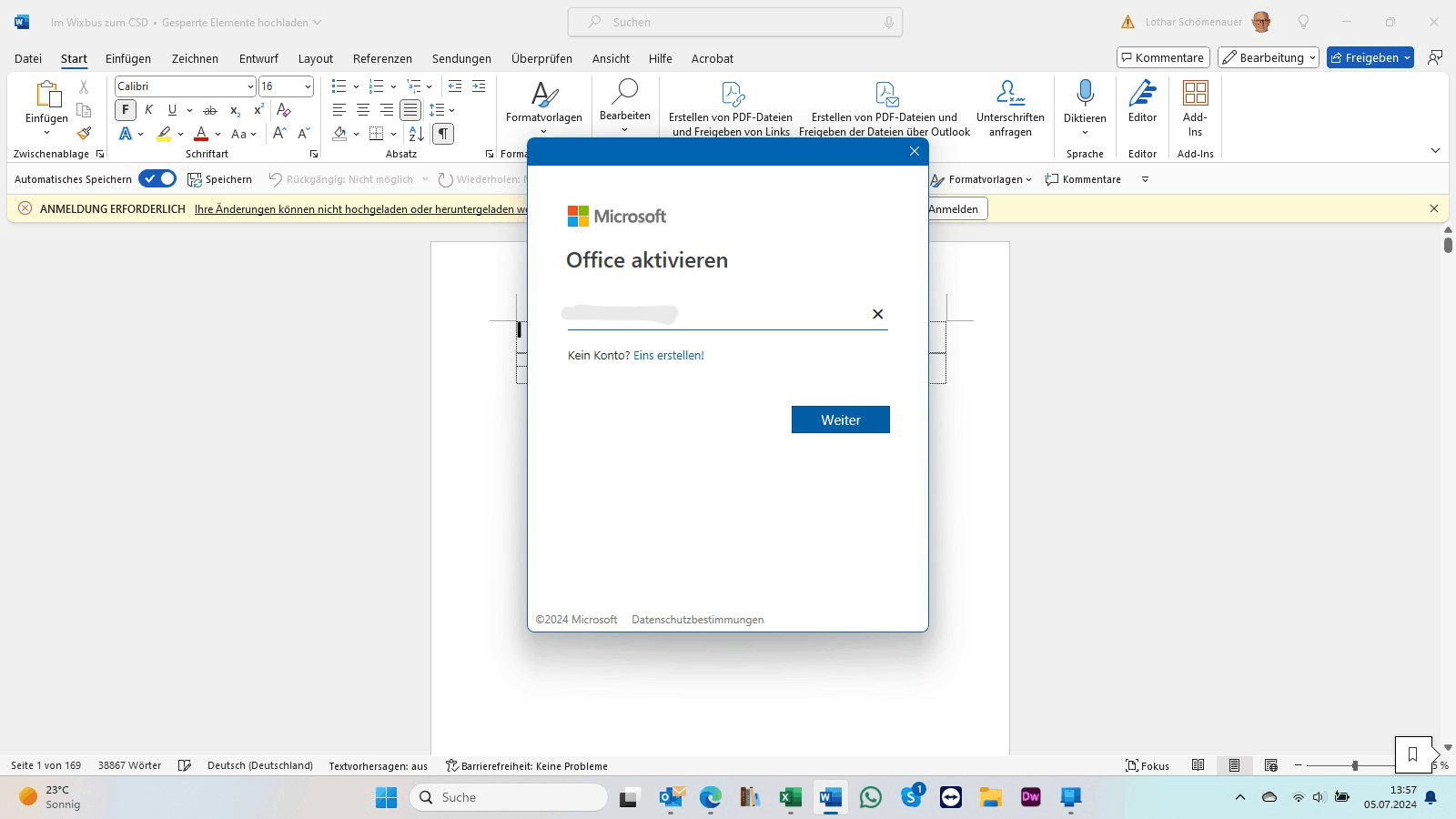This screenshot has width=1456, height=819.
Task: Increase the paragraph indent
Action: (479, 86)
